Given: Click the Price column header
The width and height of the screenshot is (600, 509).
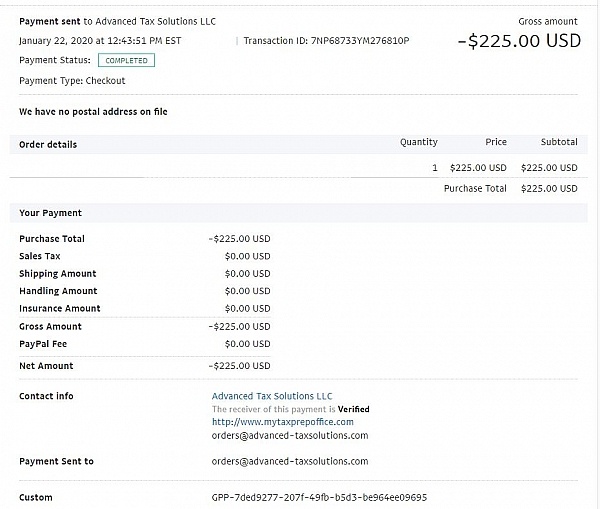Looking at the screenshot, I should click(496, 142).
